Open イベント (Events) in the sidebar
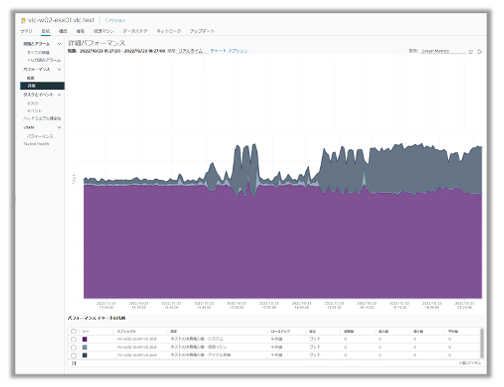This screenshot has width=504, height=387. click(x=35, y=111)
